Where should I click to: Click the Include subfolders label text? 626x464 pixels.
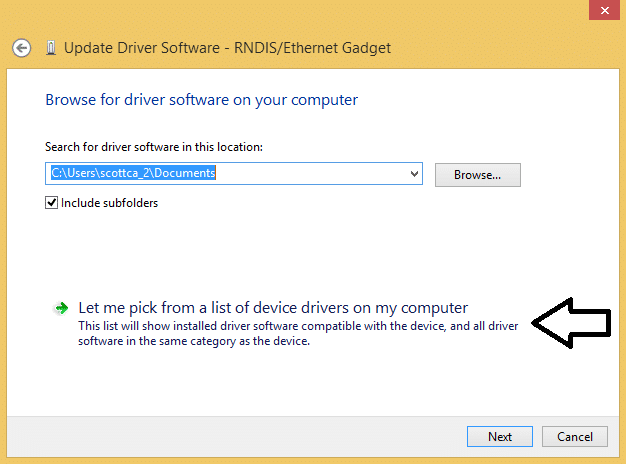(x=109, y=203)
